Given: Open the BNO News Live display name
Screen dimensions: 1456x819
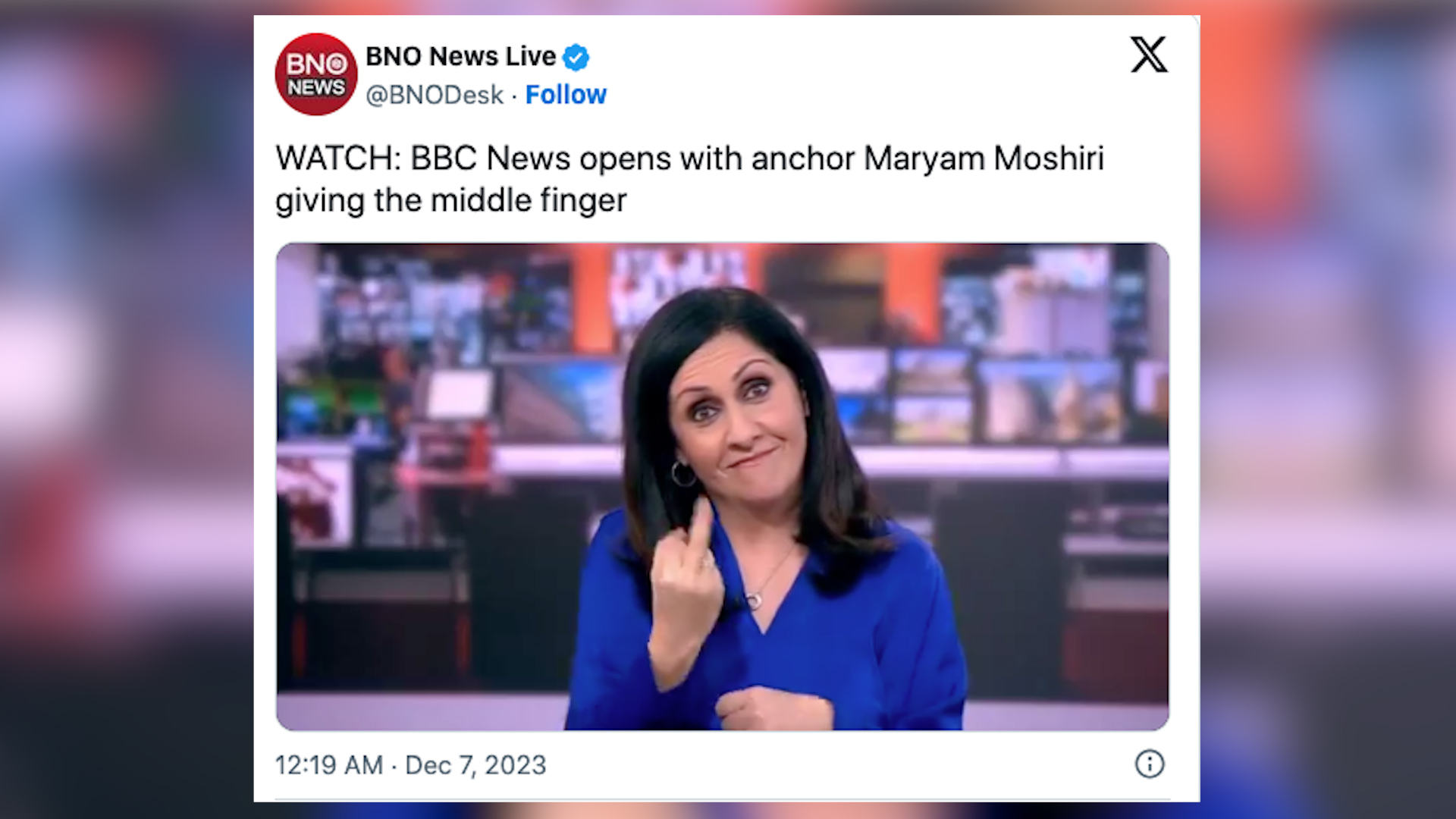Looking at the screenshot, I should [460, 56].
